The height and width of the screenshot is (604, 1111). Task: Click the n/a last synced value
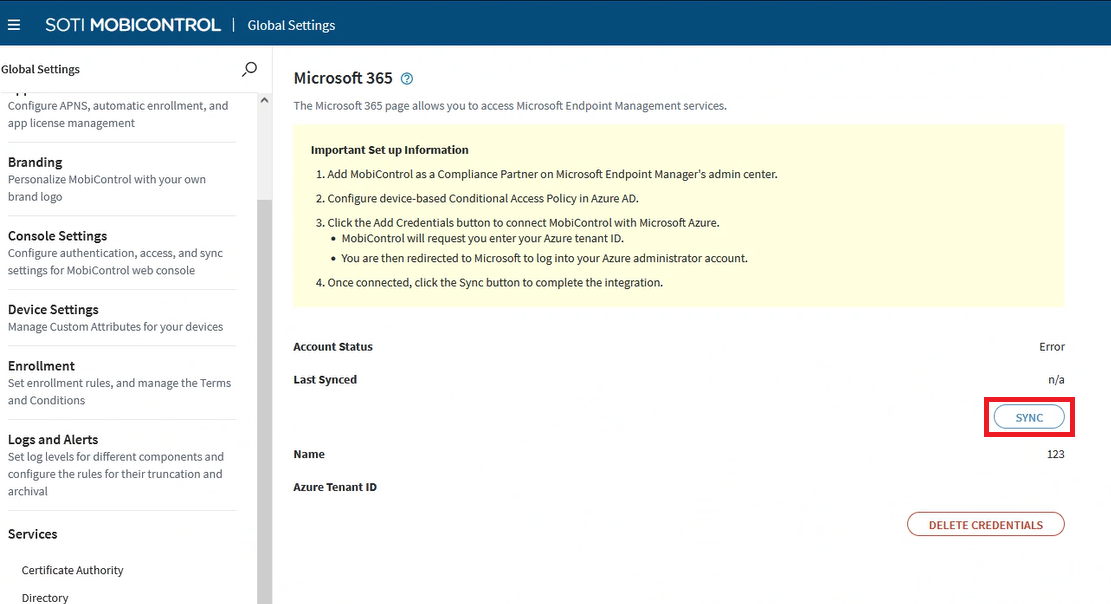pyautogui.click(x=1056, y=379)
